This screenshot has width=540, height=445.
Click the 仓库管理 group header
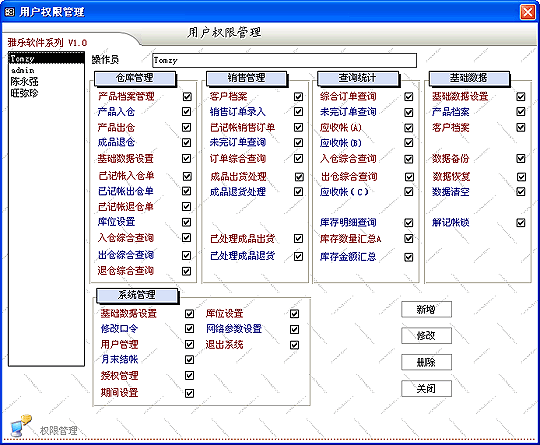pyautogui.click(x=135, y=78)
